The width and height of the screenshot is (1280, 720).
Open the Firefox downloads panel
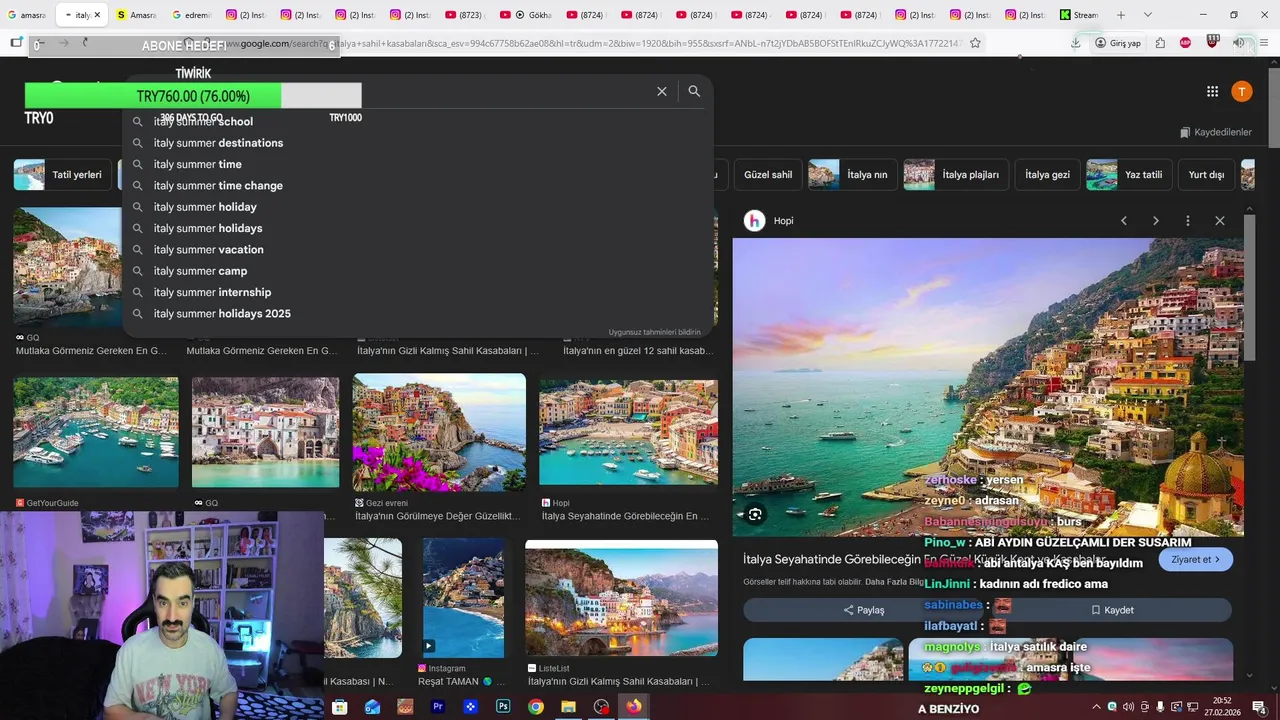[1075, 43]
